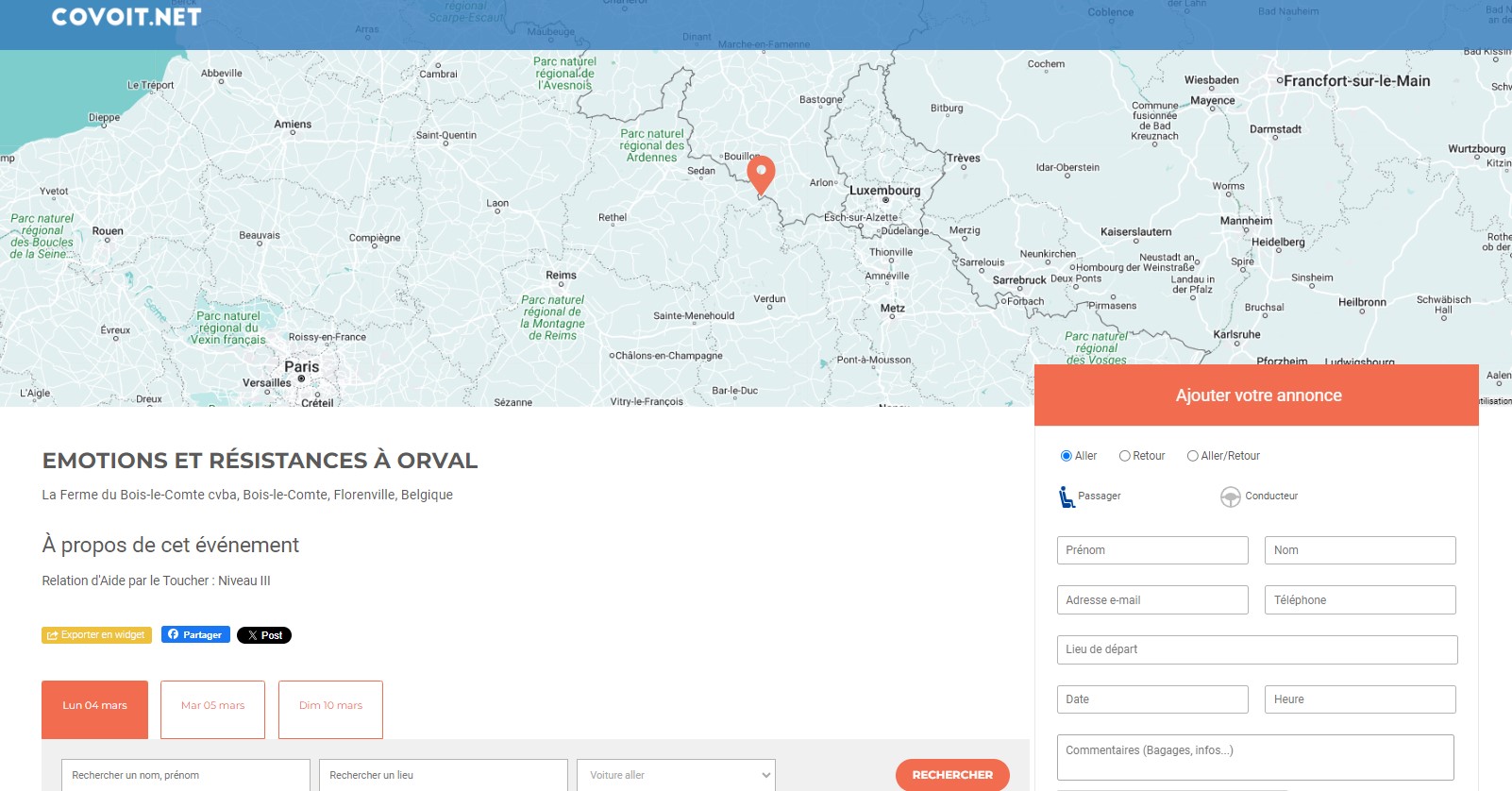Select the Conducteur steering wheel icon
The image size is (1512, 791).
(1230, 496)
